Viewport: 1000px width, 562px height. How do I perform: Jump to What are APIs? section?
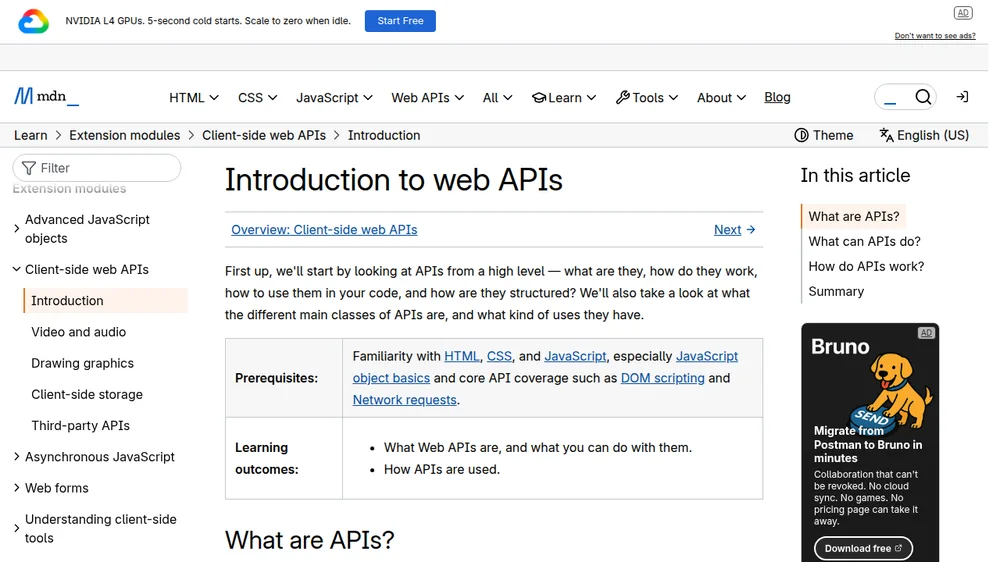[x=853, y=216]
